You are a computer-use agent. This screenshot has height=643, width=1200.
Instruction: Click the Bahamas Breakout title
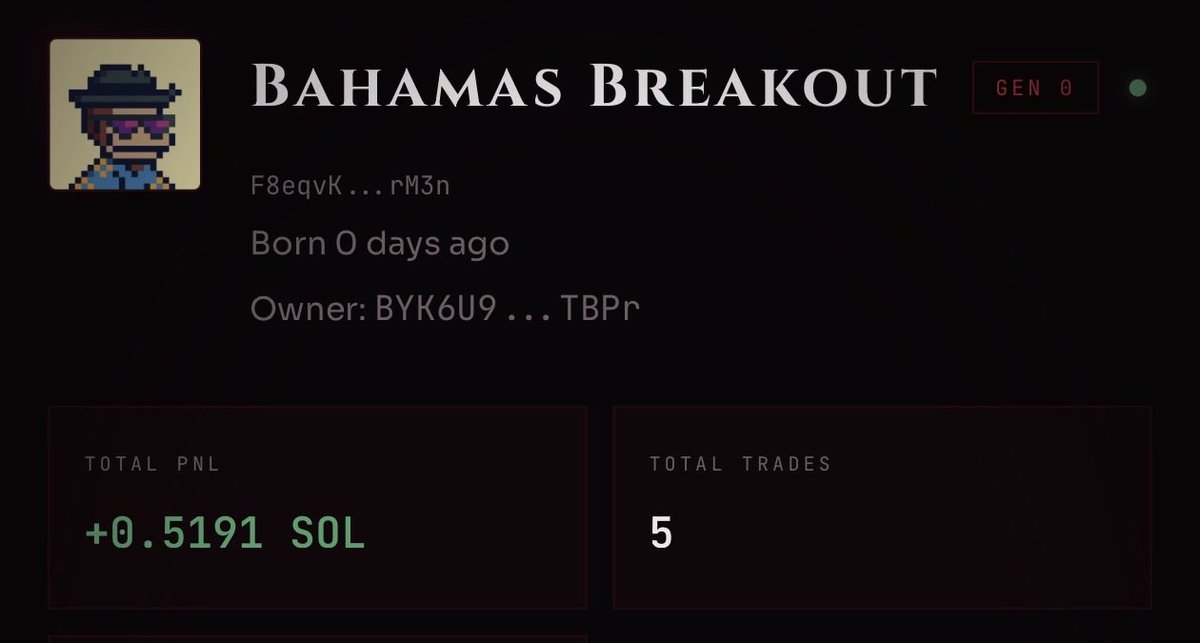point(594,87)
